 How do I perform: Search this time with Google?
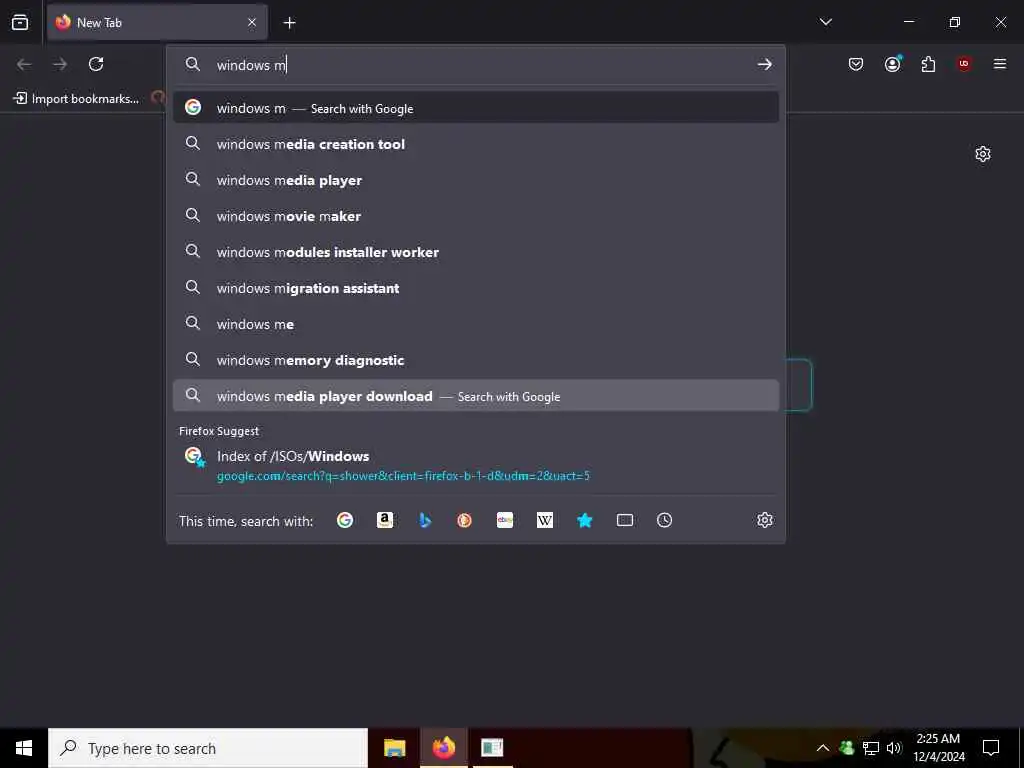(x=345, y=520)
